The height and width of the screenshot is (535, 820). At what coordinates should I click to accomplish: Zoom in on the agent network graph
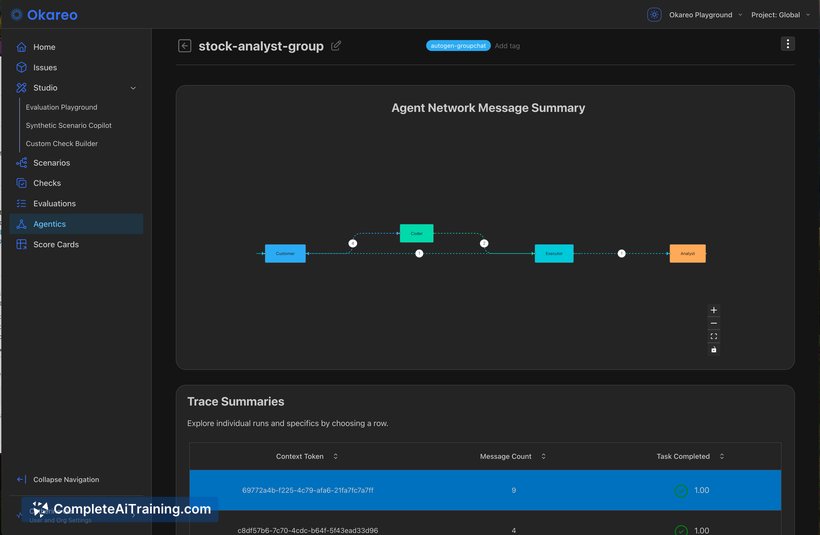(713, 310)
